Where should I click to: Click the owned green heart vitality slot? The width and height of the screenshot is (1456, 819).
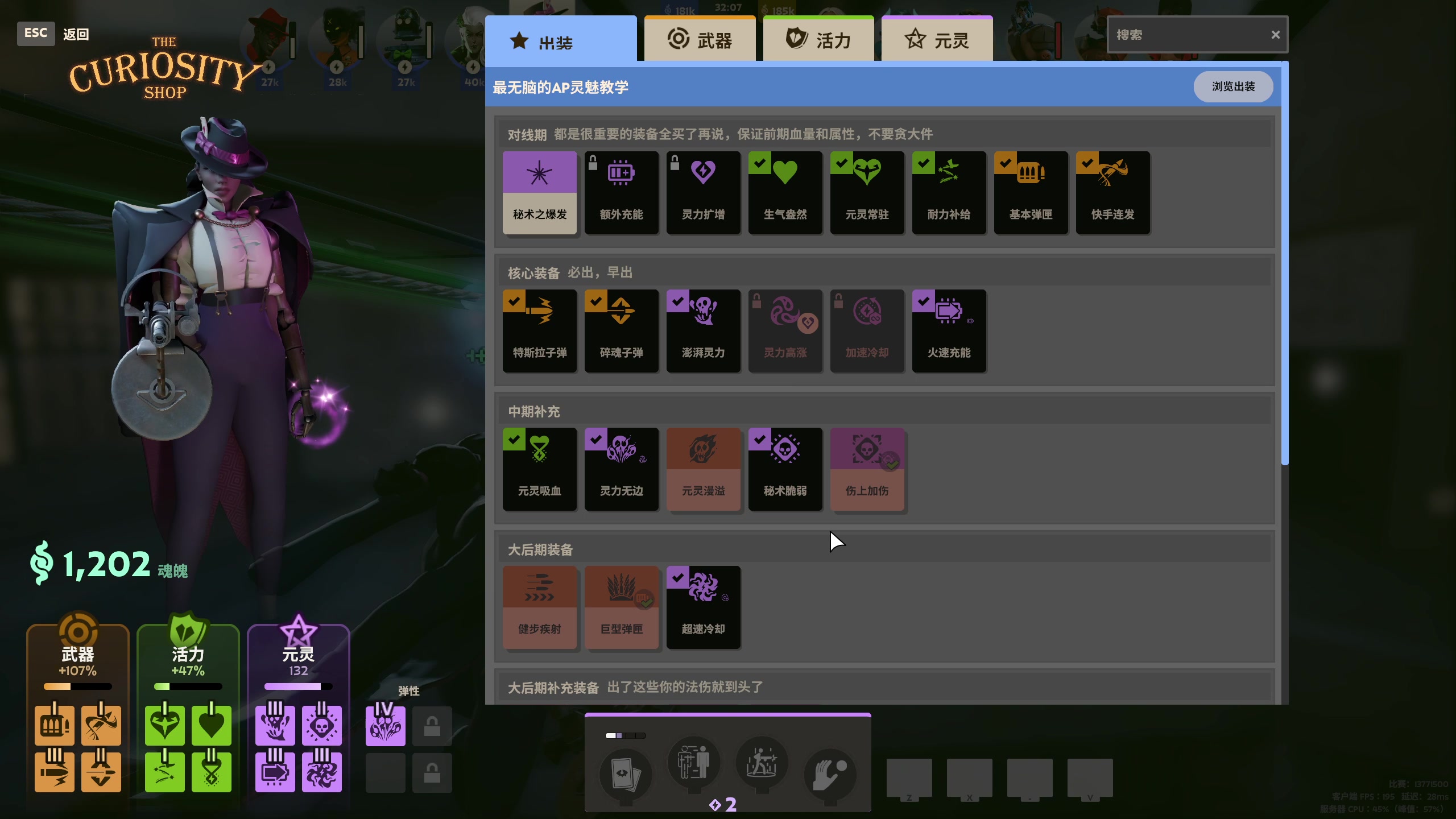pos(211,725)
